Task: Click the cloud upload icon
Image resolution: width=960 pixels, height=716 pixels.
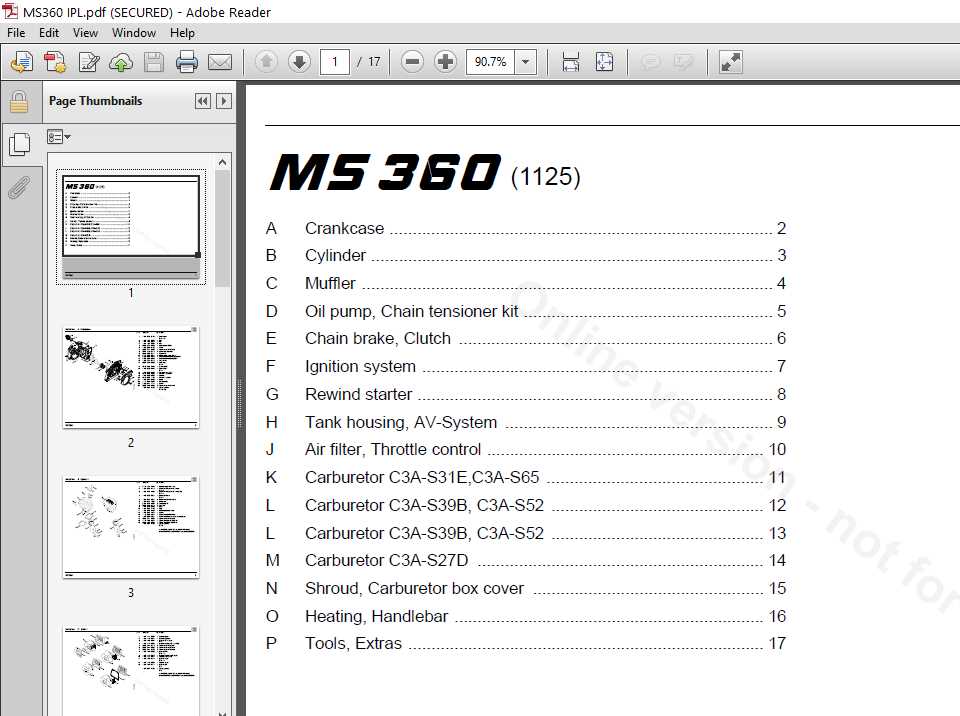Action: coord(121,62)
